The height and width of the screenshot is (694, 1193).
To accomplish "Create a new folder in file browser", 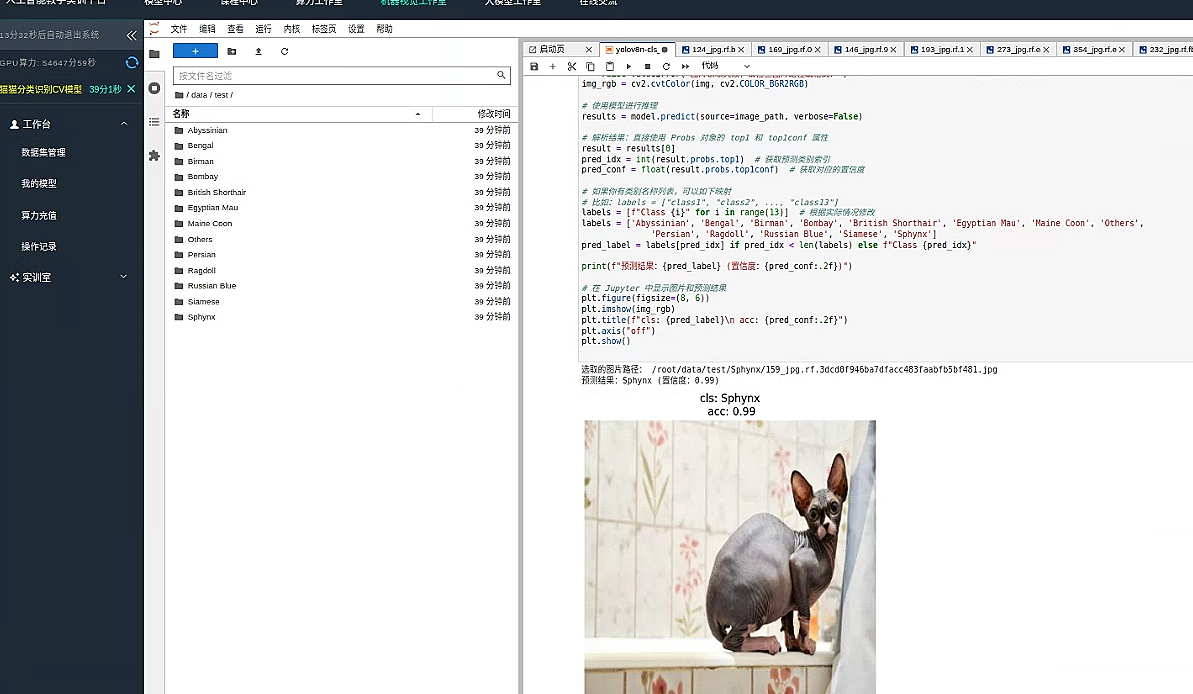I will click(x=232, y=51).
